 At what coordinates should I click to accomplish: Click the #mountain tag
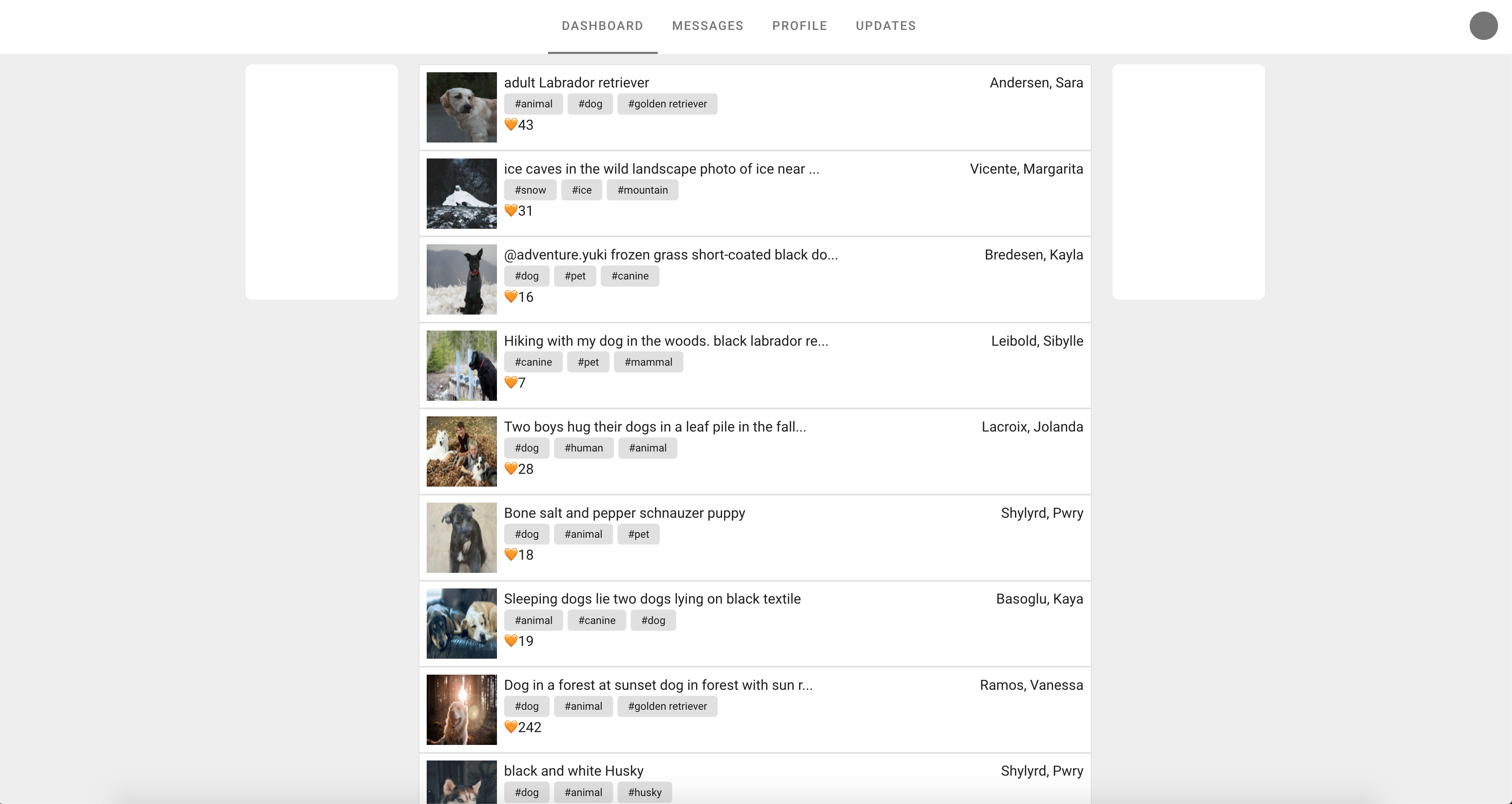[642, 190]
